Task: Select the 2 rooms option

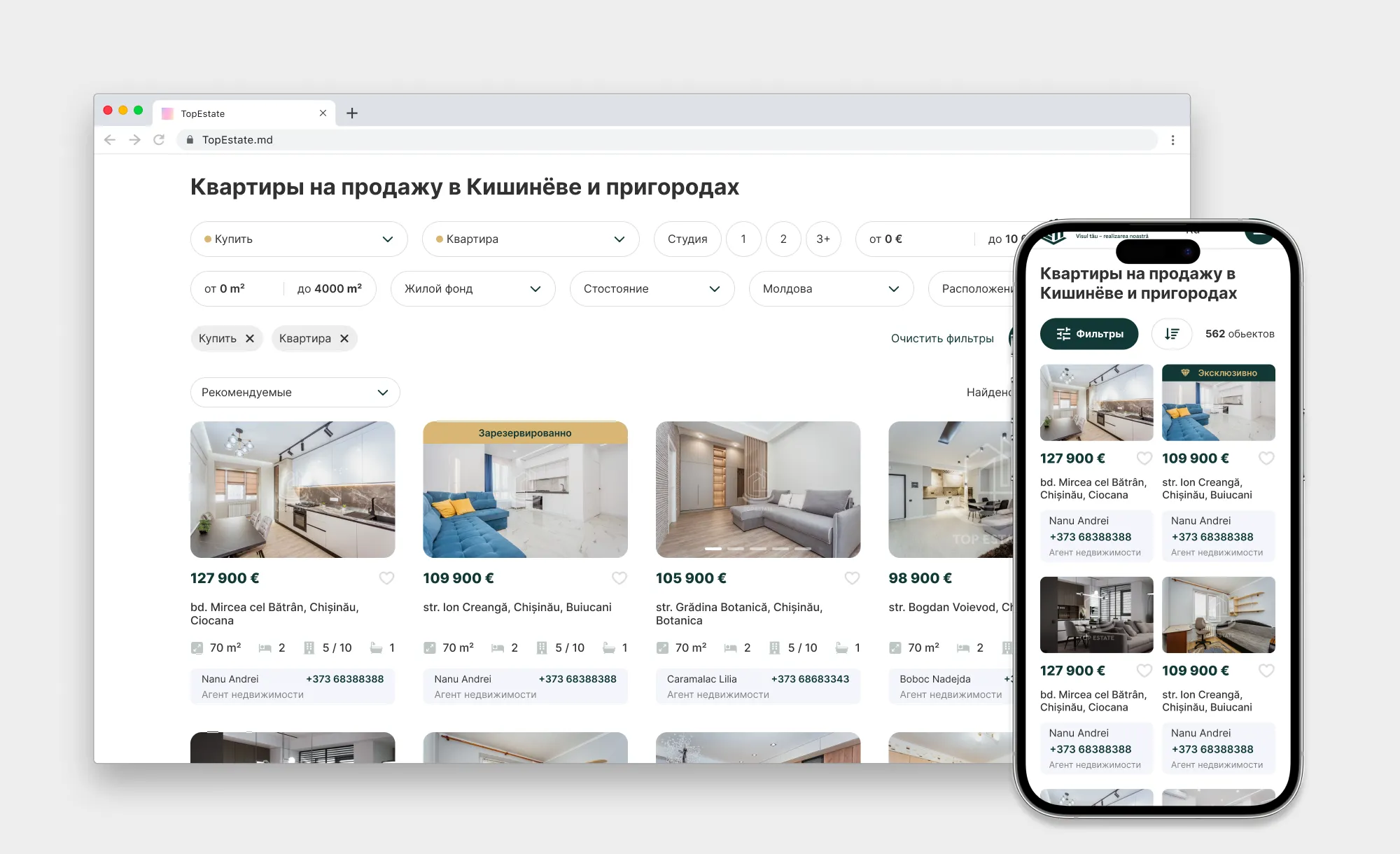Action: coord(783,239)
